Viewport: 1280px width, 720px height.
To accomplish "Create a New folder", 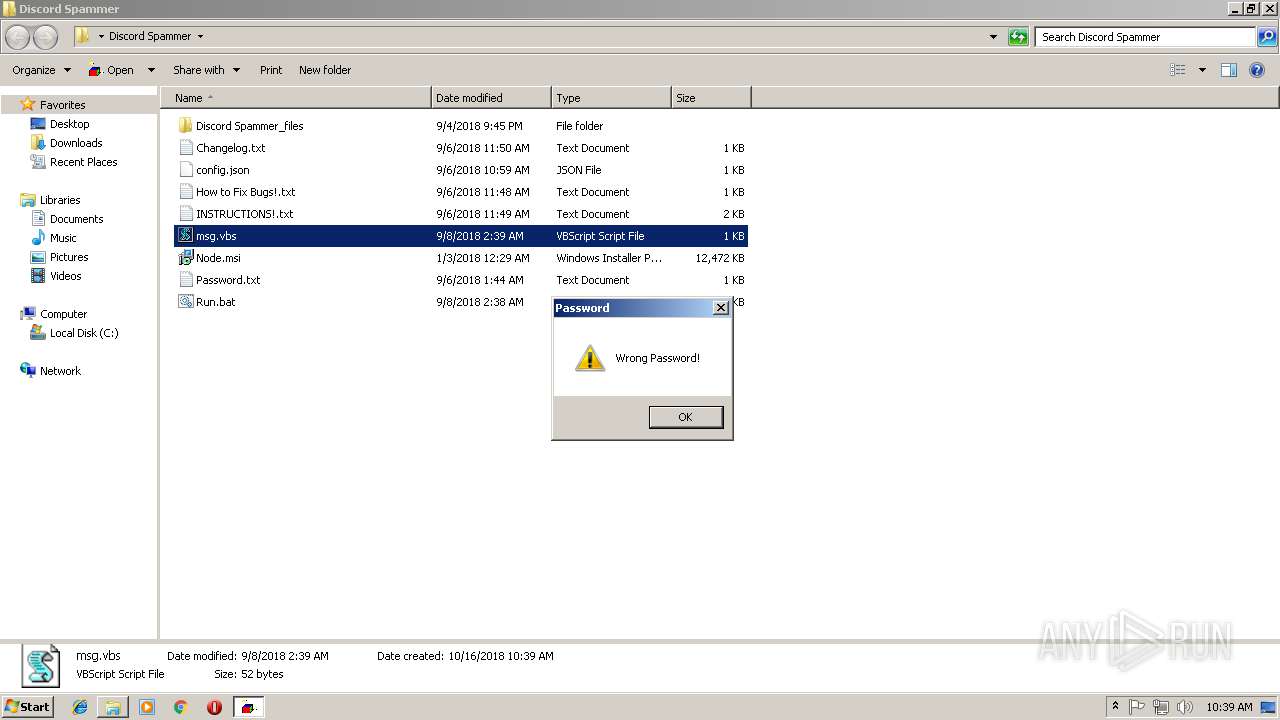I will 325,70.
